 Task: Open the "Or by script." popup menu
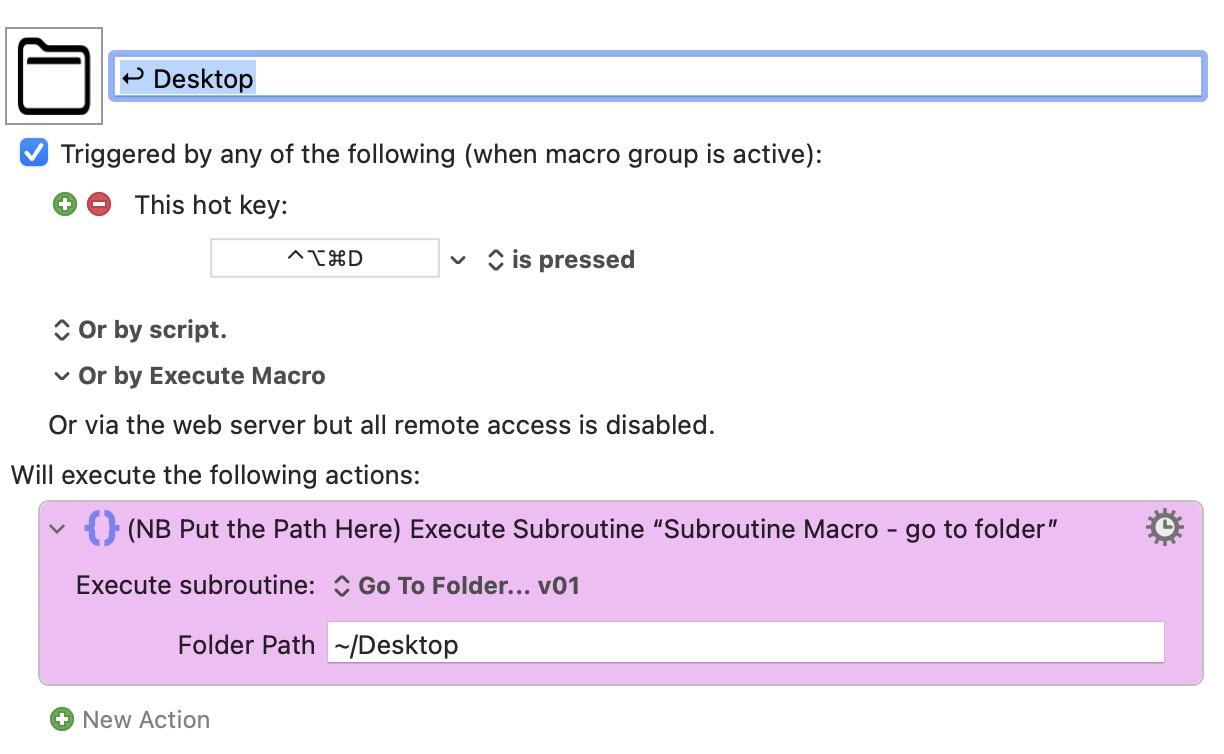(x=139, y=329)
